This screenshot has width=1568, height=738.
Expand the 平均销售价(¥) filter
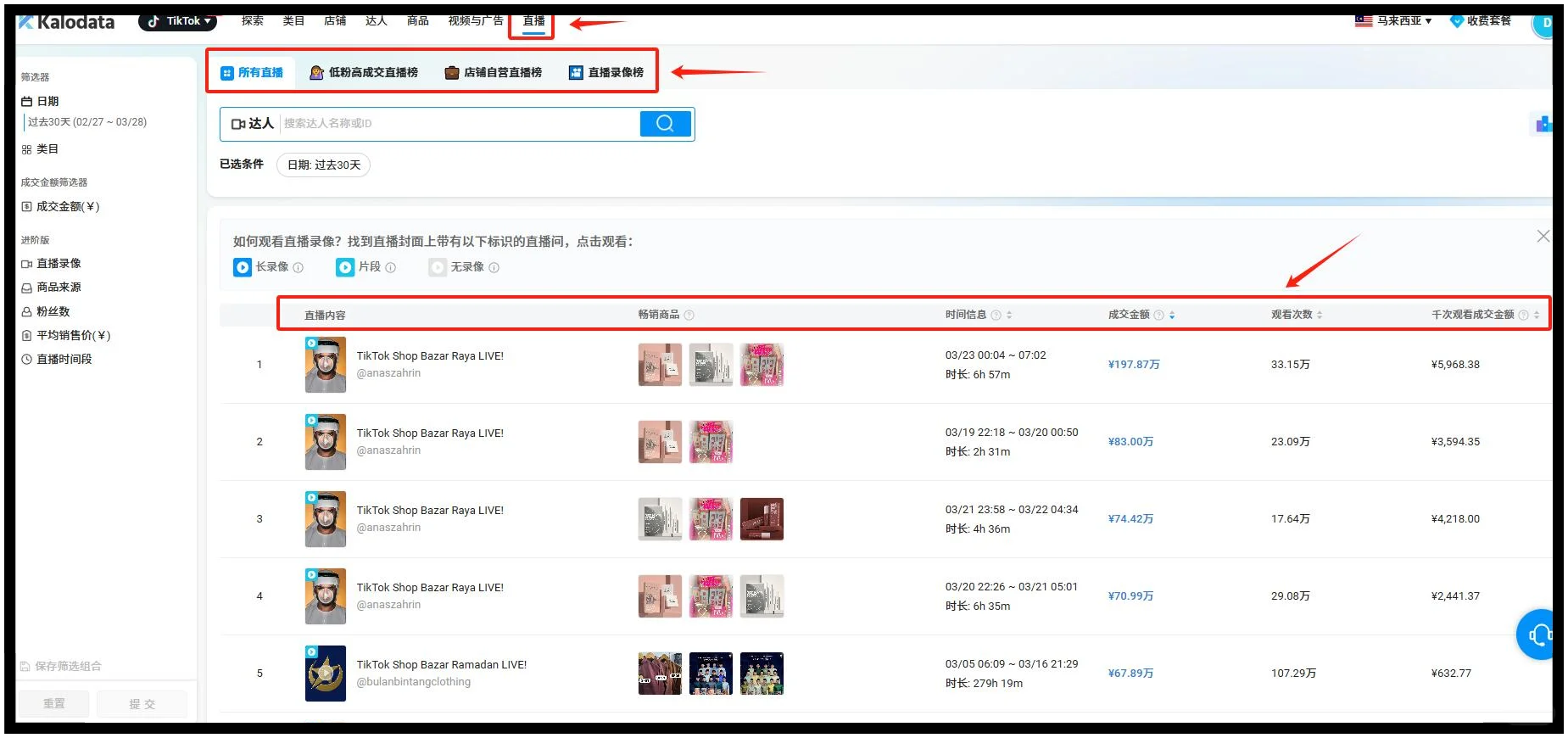pyautogui.click(x=65, y=335)
